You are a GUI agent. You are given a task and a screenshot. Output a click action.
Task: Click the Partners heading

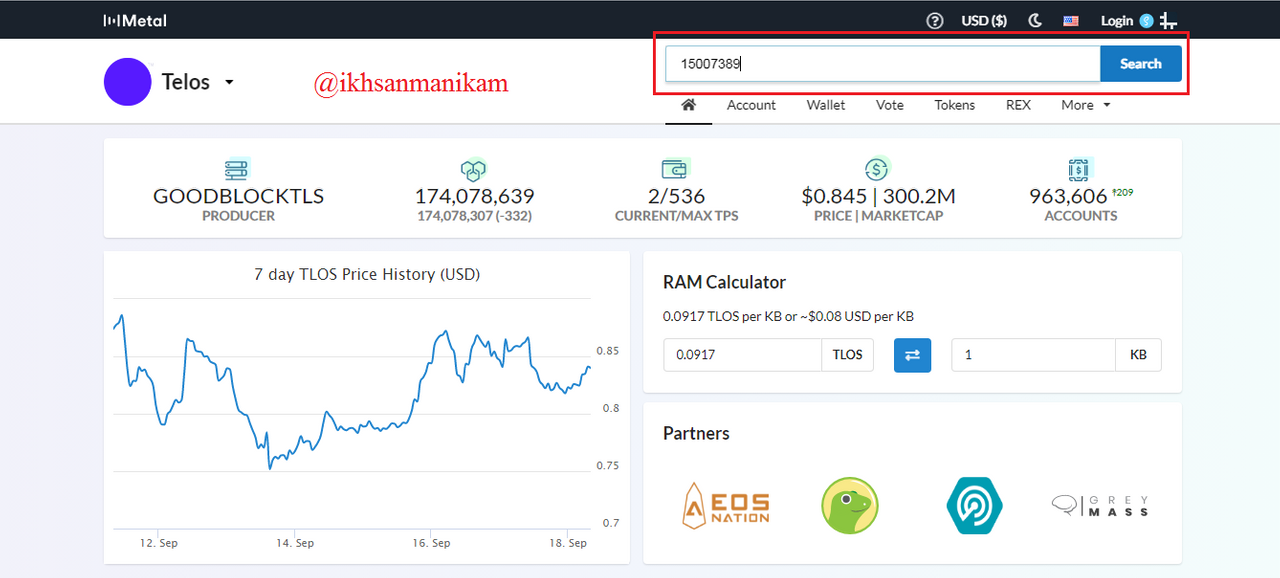[x=696, y=433]
